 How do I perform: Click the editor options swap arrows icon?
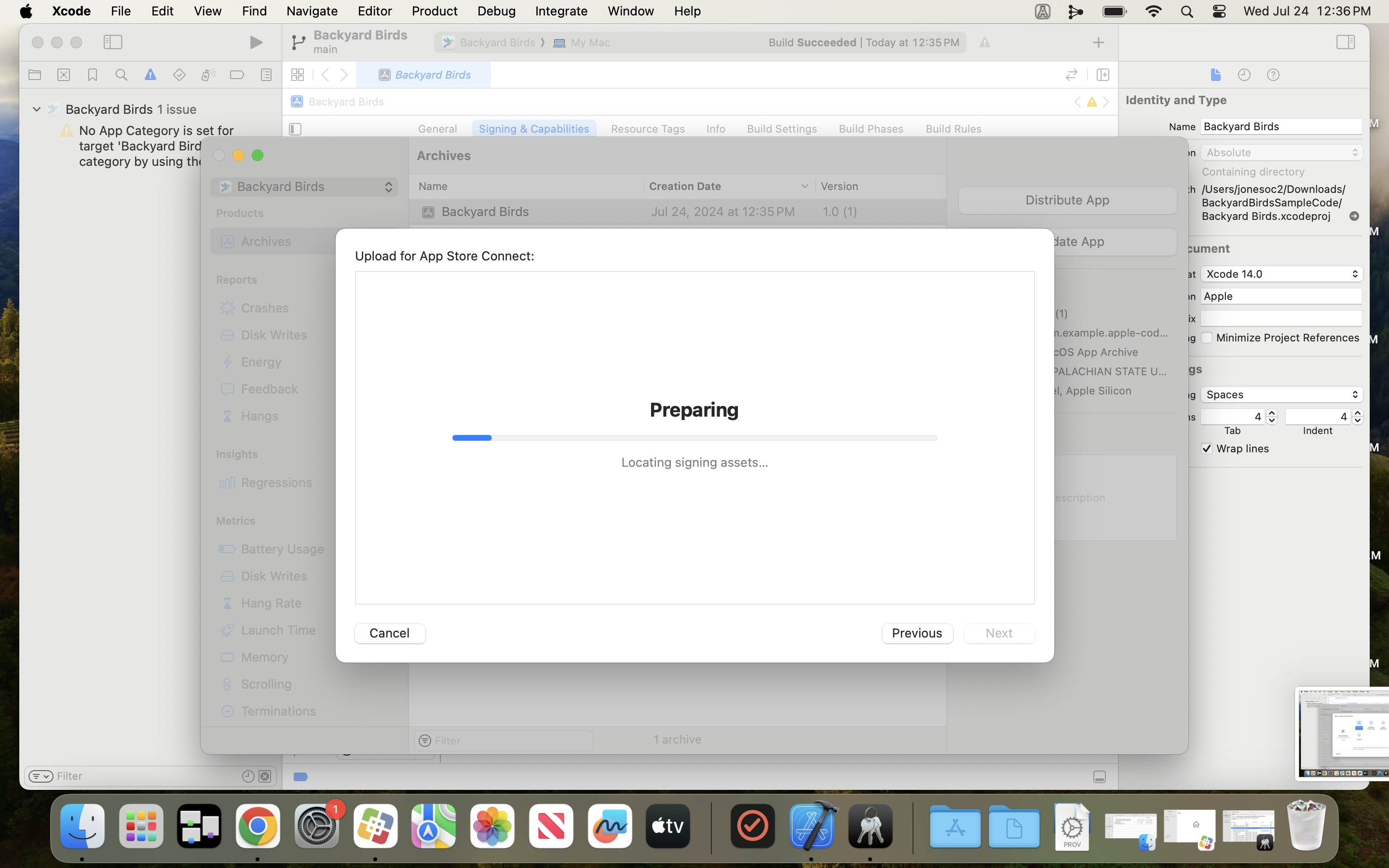tap(1071, 75)
